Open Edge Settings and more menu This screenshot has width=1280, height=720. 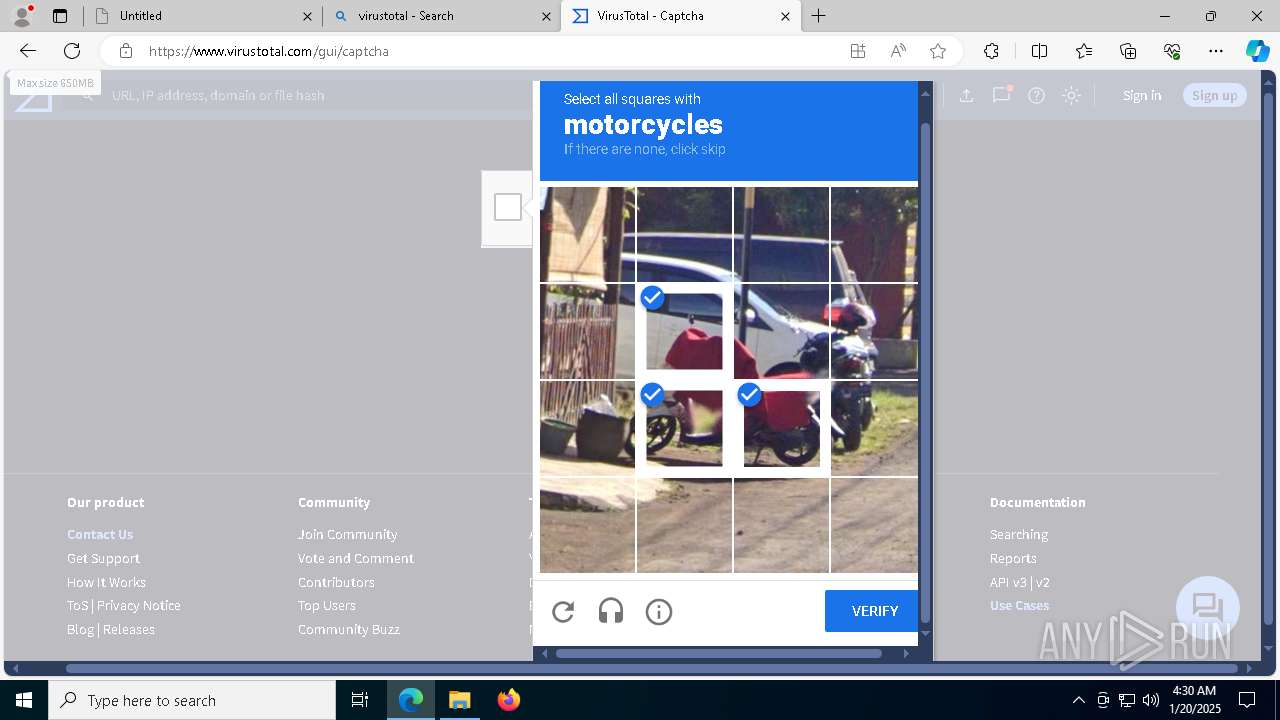(x=1216, y=51)
